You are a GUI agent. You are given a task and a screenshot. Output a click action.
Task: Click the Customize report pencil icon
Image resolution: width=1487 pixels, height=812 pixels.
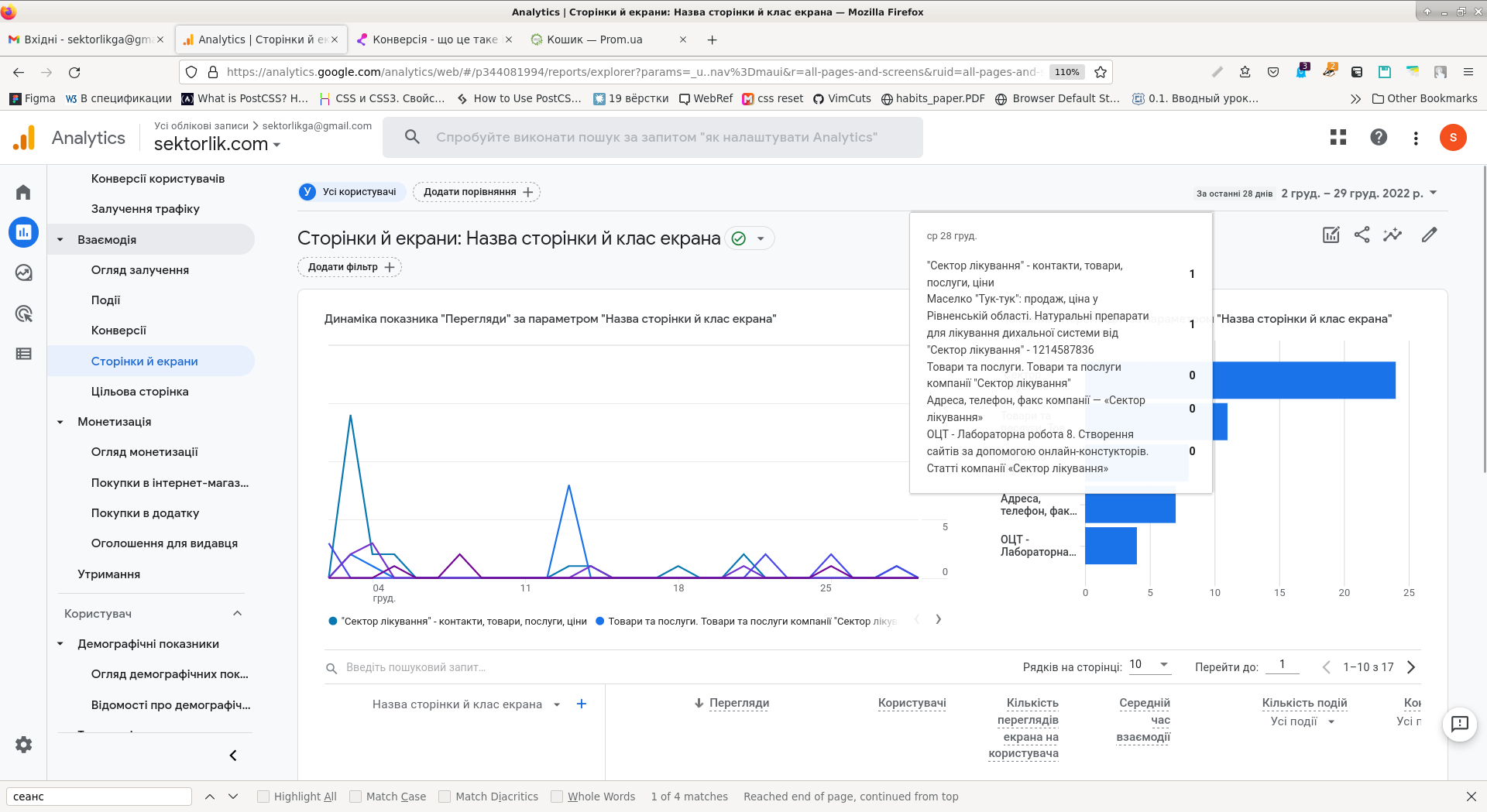point(1429,235)
